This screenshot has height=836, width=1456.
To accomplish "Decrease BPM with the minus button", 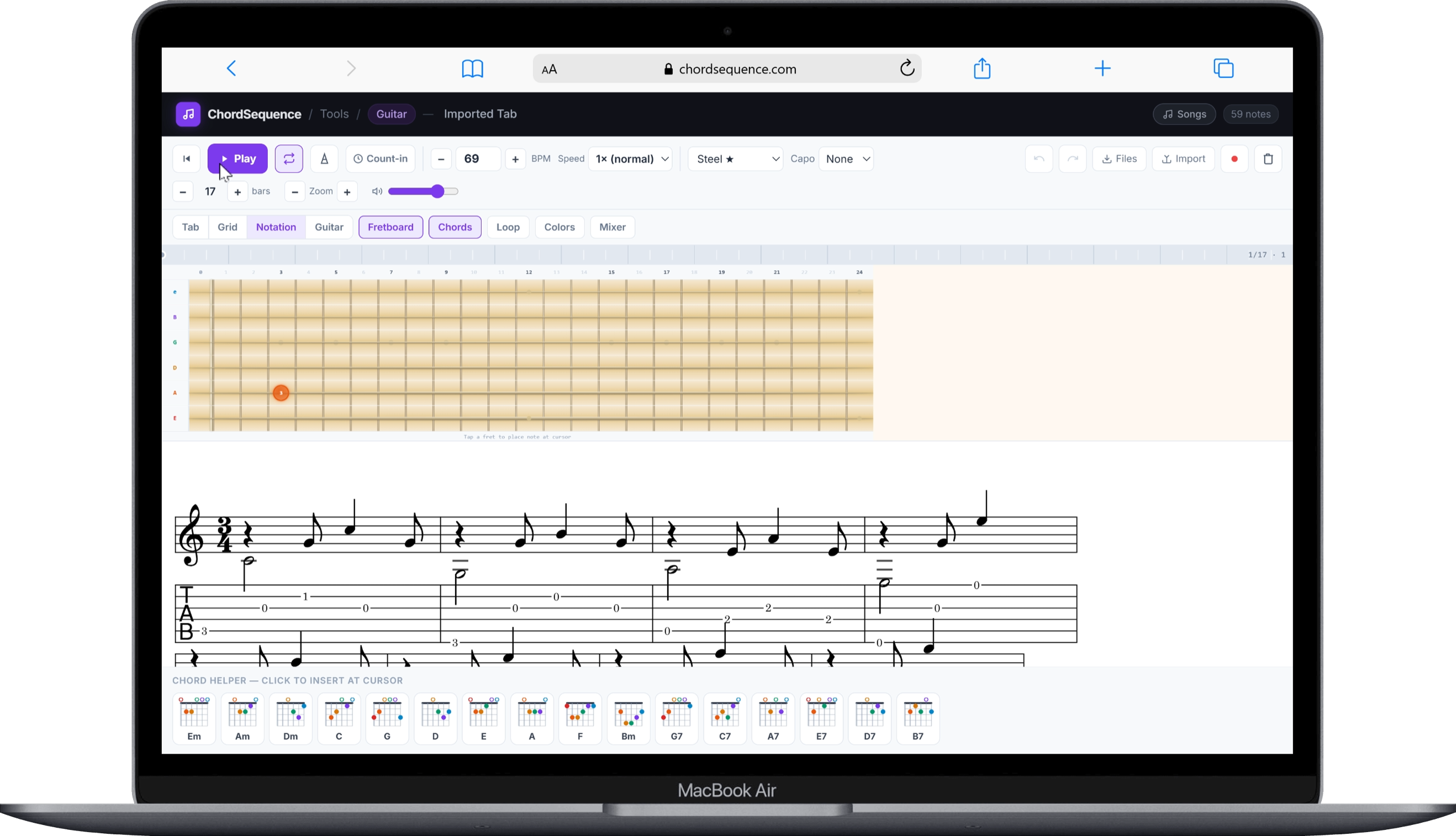I will [x=441, y=159].
